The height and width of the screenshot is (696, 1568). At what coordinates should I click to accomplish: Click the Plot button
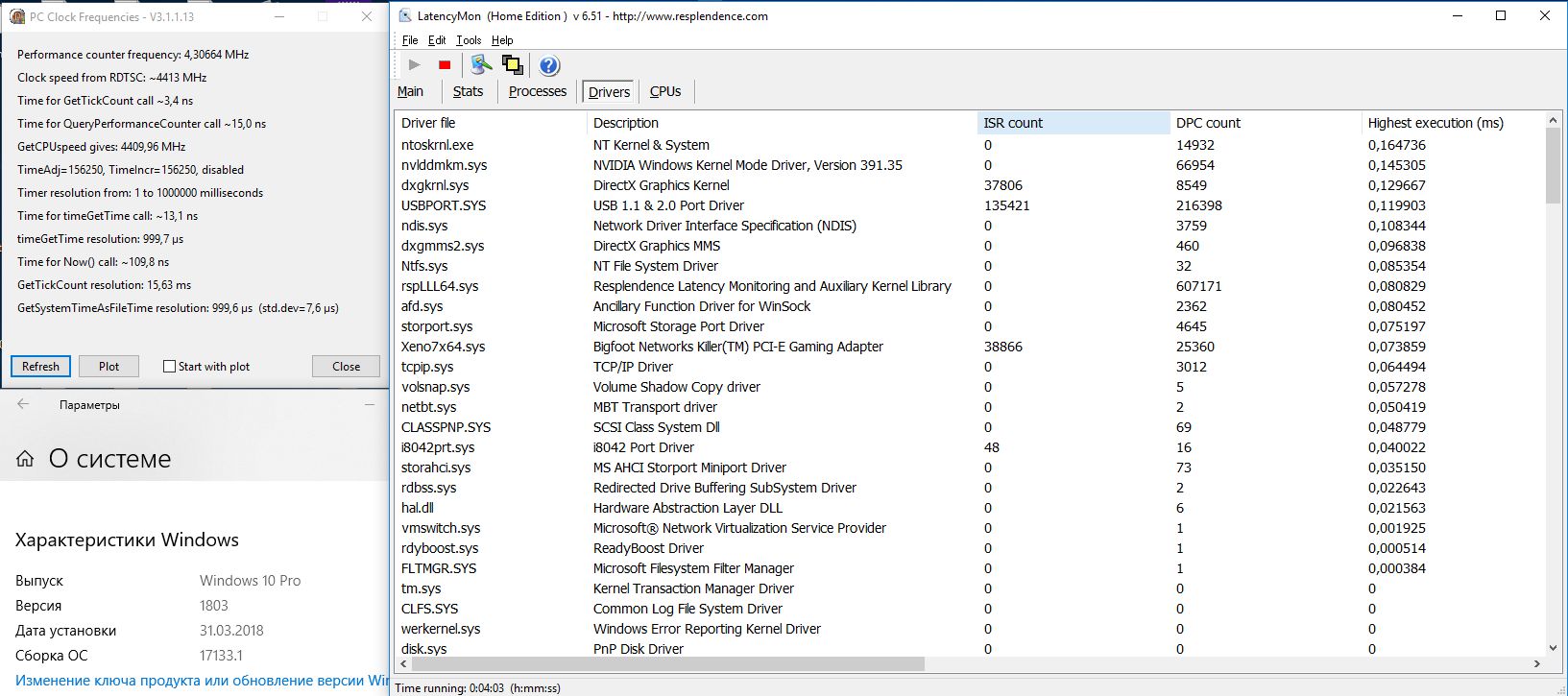point(109,366)
